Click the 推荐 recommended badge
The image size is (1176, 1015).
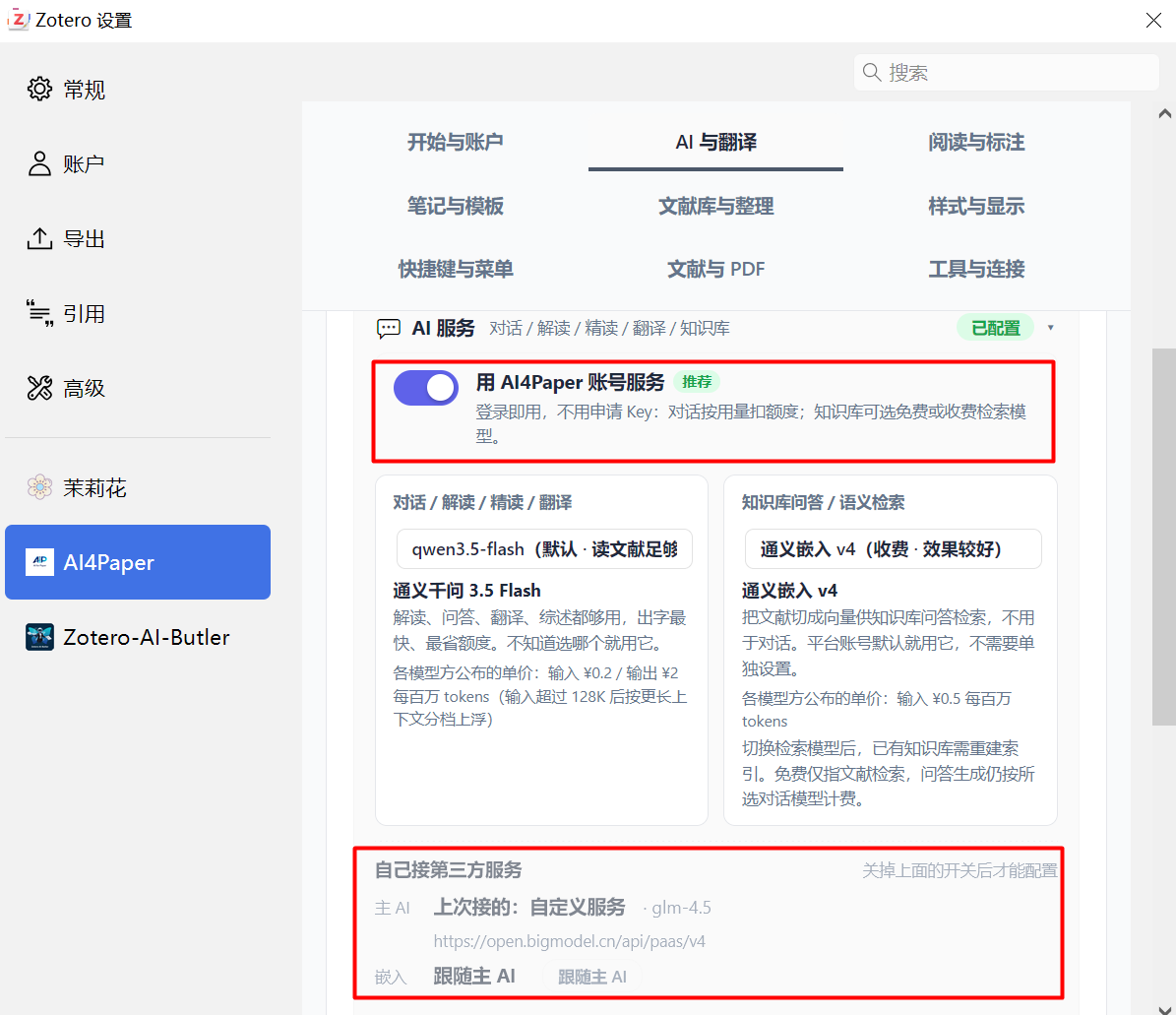click(696, 382)
